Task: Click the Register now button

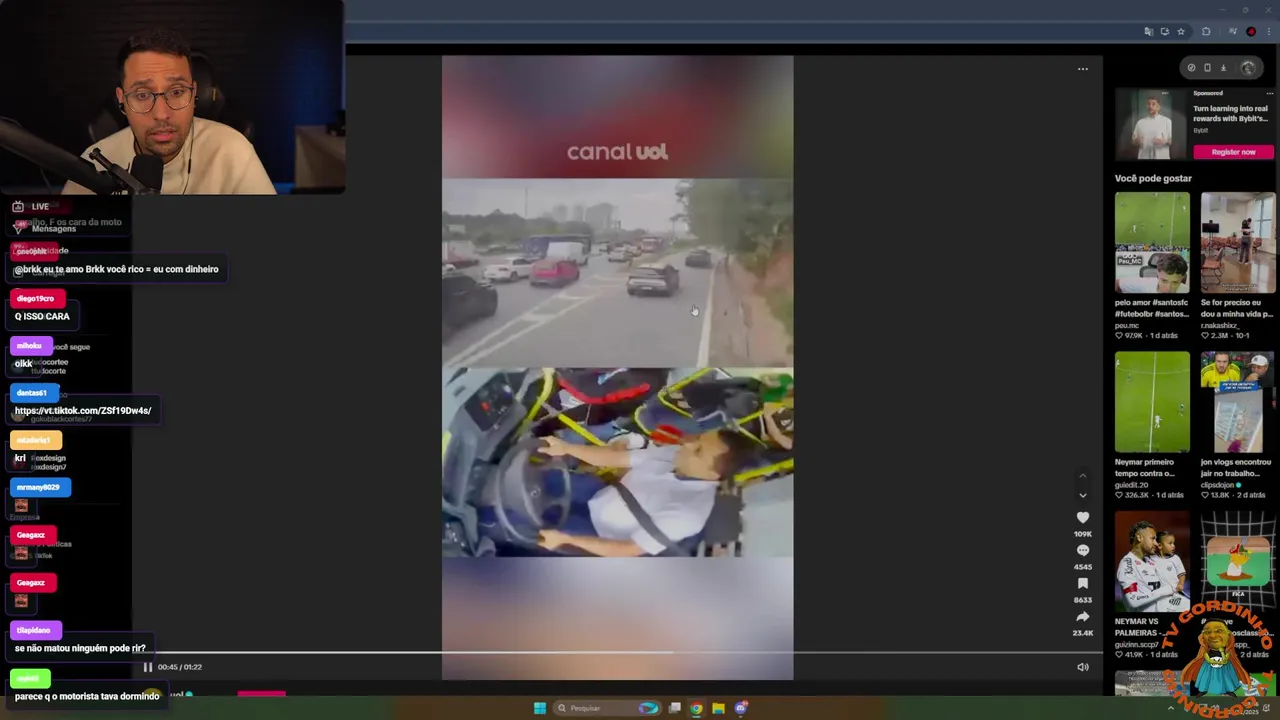Action: coord(1233,152)
